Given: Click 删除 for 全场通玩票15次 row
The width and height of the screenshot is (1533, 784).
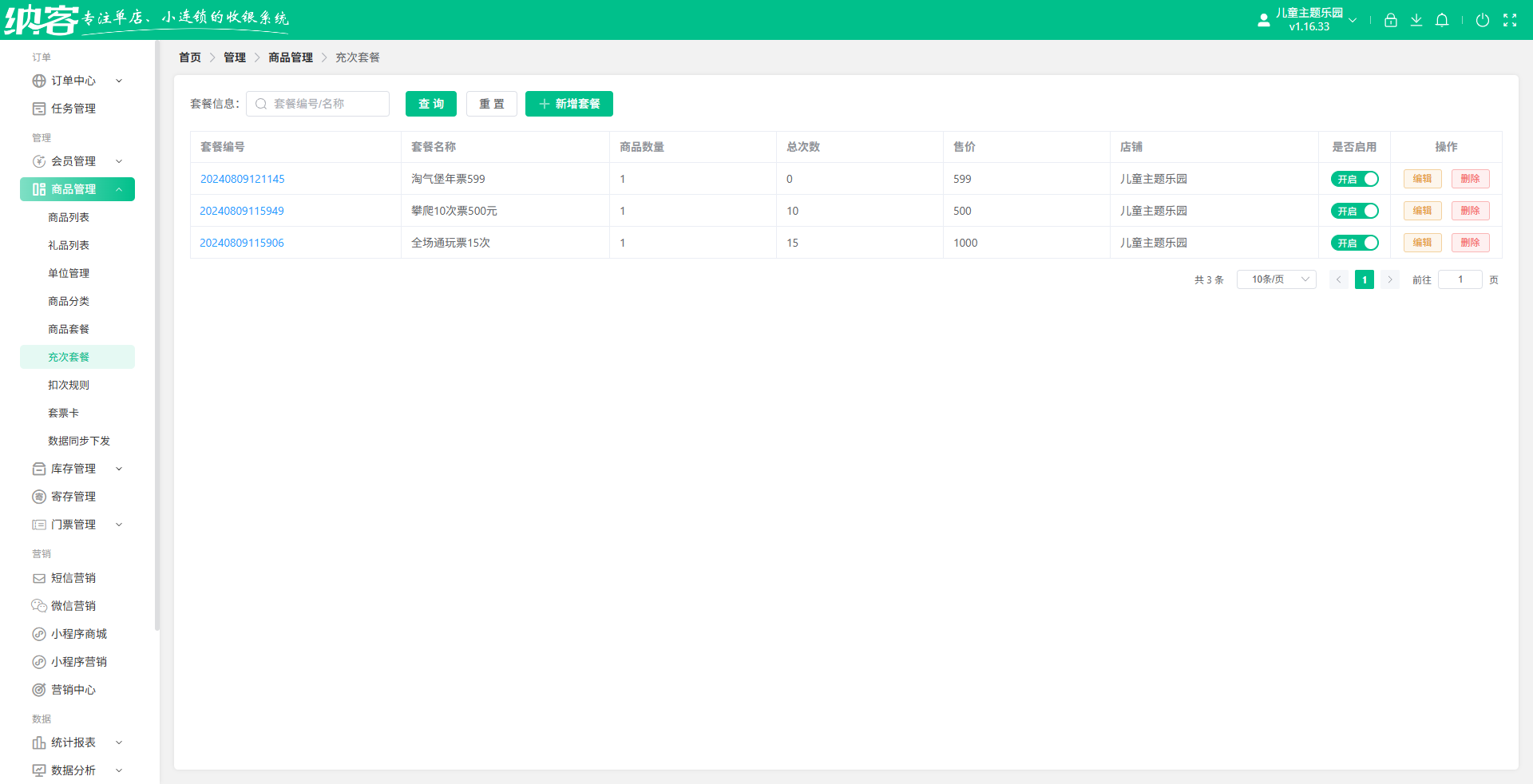Looking at the screenshot, I should point(1471,243).
